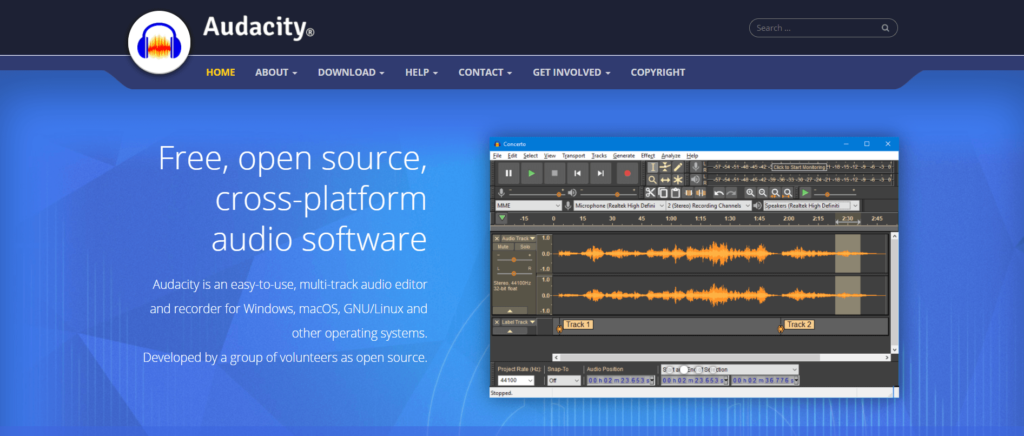
Task: Click the recording meter microphone icon
Action: [x=696, y=167]
